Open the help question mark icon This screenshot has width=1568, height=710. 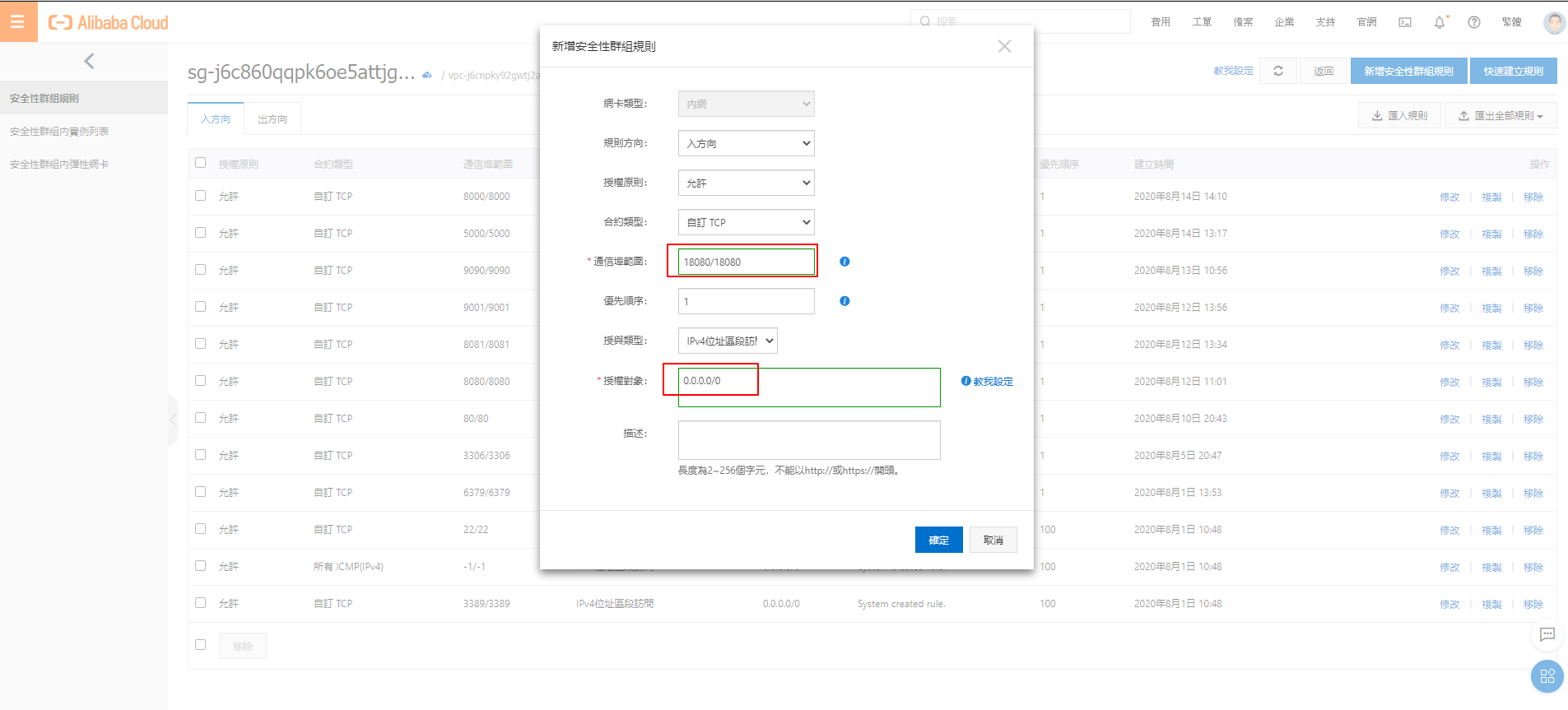point(1474,22)
